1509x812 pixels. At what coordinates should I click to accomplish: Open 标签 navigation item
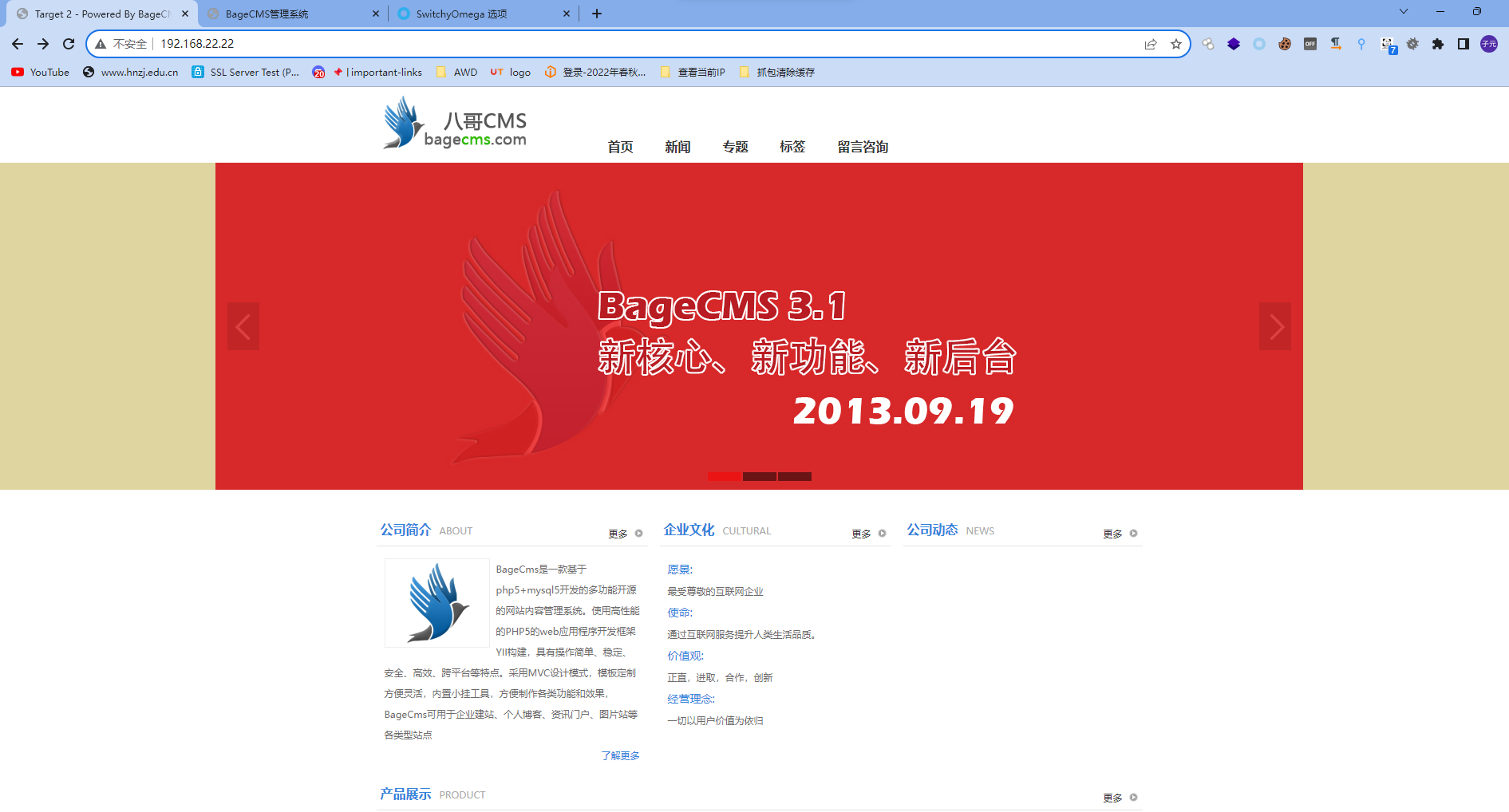[792, 147]
